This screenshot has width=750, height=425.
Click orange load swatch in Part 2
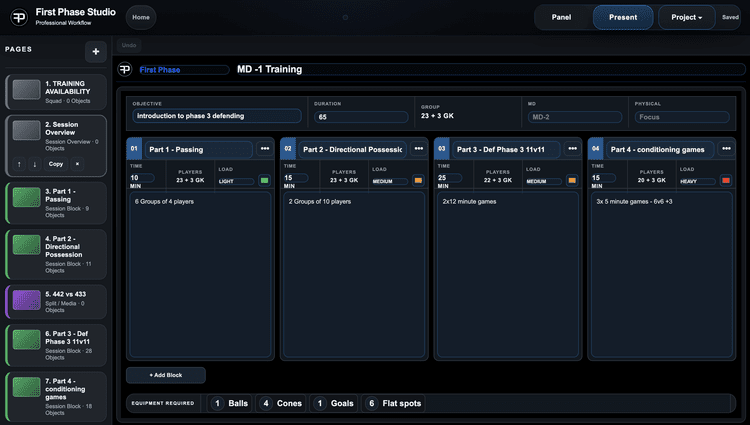tap(418, 180)
